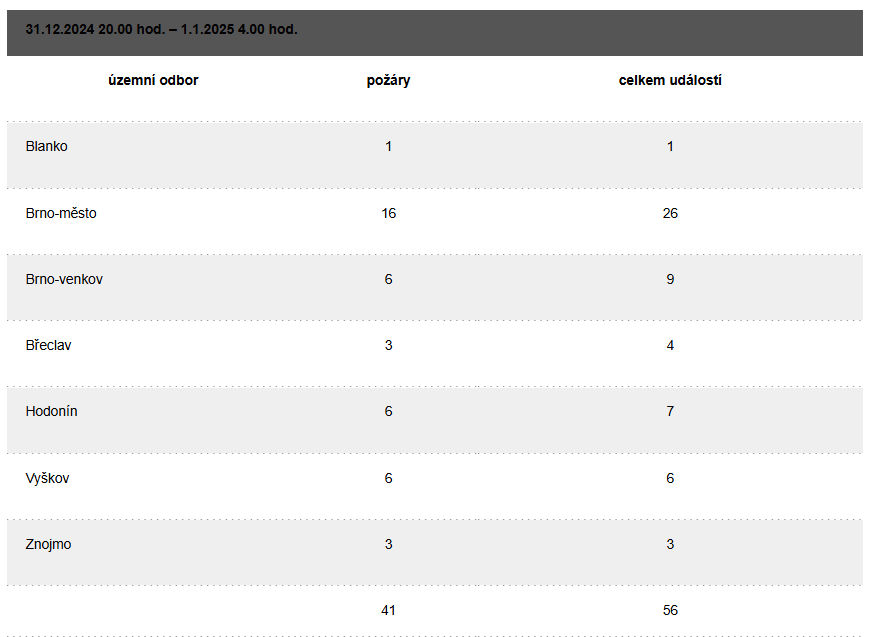
Task: Click the Brno-město district name
Action: tap(61, 213)
